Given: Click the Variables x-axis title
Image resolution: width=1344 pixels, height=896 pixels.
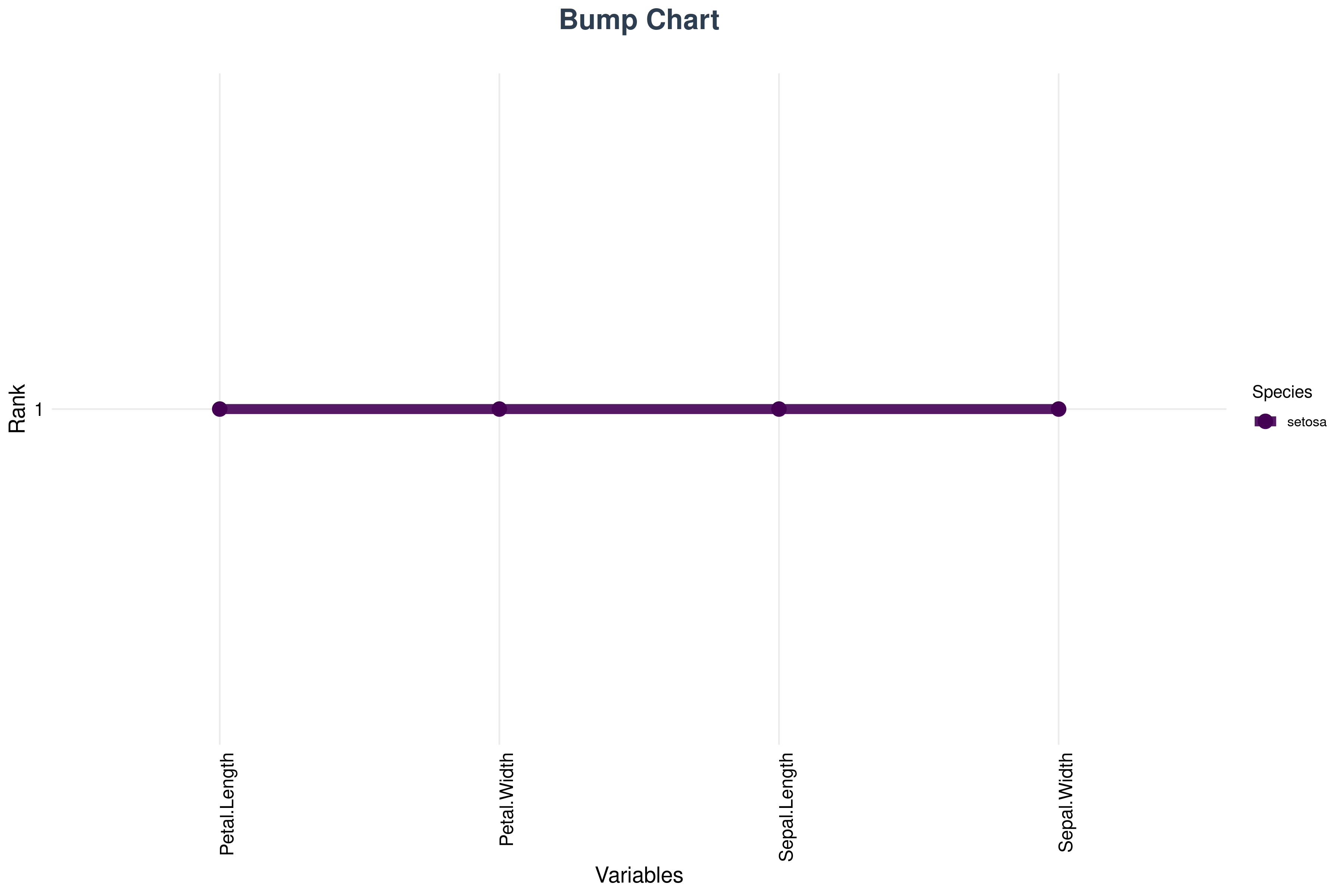Looking at the screenshot, I should tap(639, 875).
